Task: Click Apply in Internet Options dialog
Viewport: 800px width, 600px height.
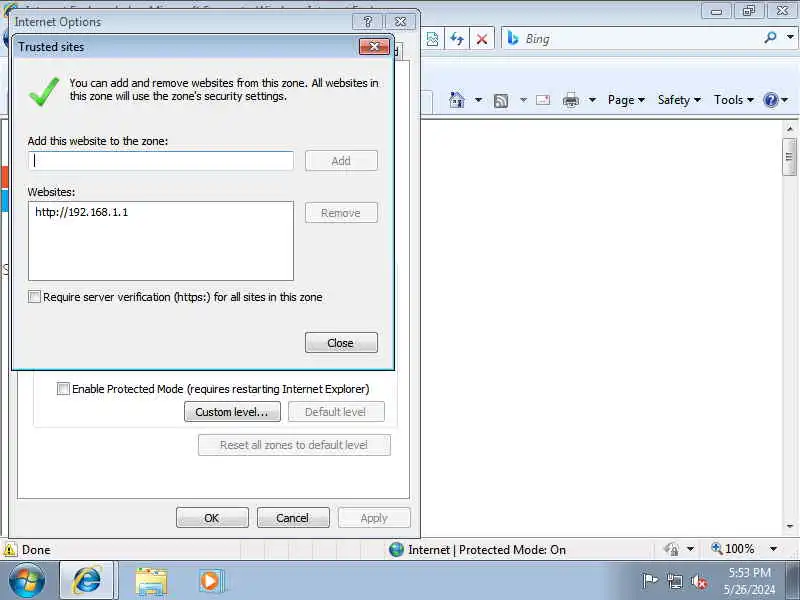Action: tap(374, 518)
